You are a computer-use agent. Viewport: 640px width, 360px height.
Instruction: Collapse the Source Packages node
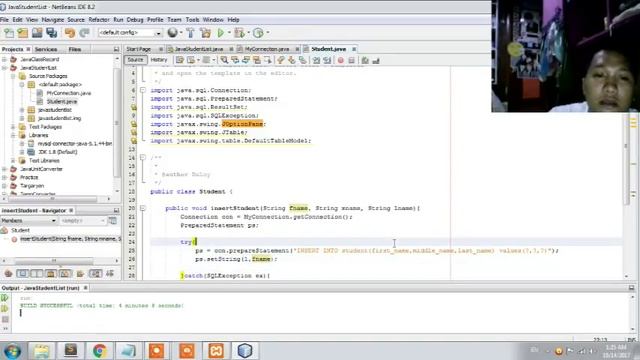pyautogui.click(x=13, y=76)
